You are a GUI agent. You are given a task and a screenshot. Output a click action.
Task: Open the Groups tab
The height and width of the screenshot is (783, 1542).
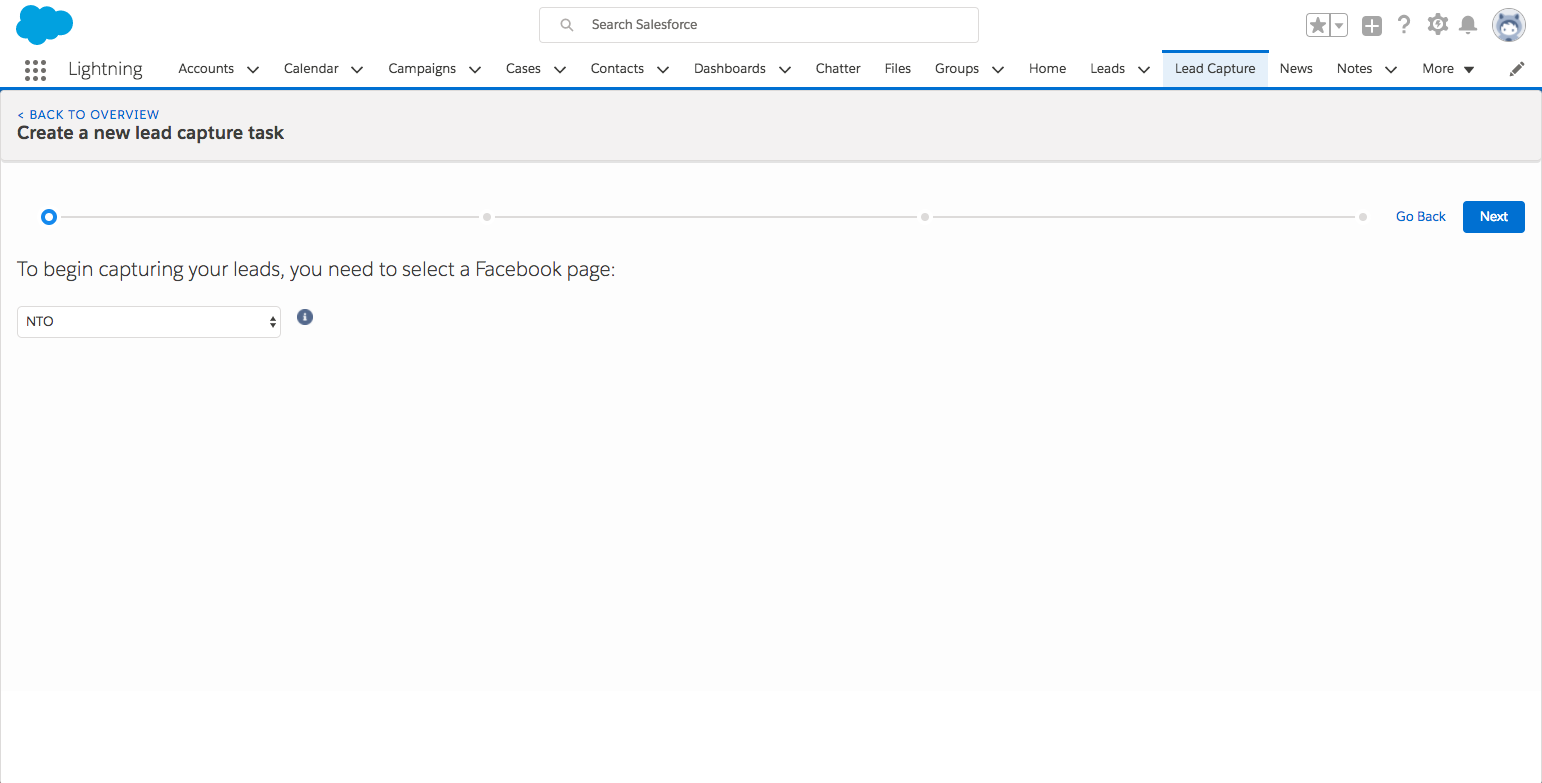coord(957,69)
